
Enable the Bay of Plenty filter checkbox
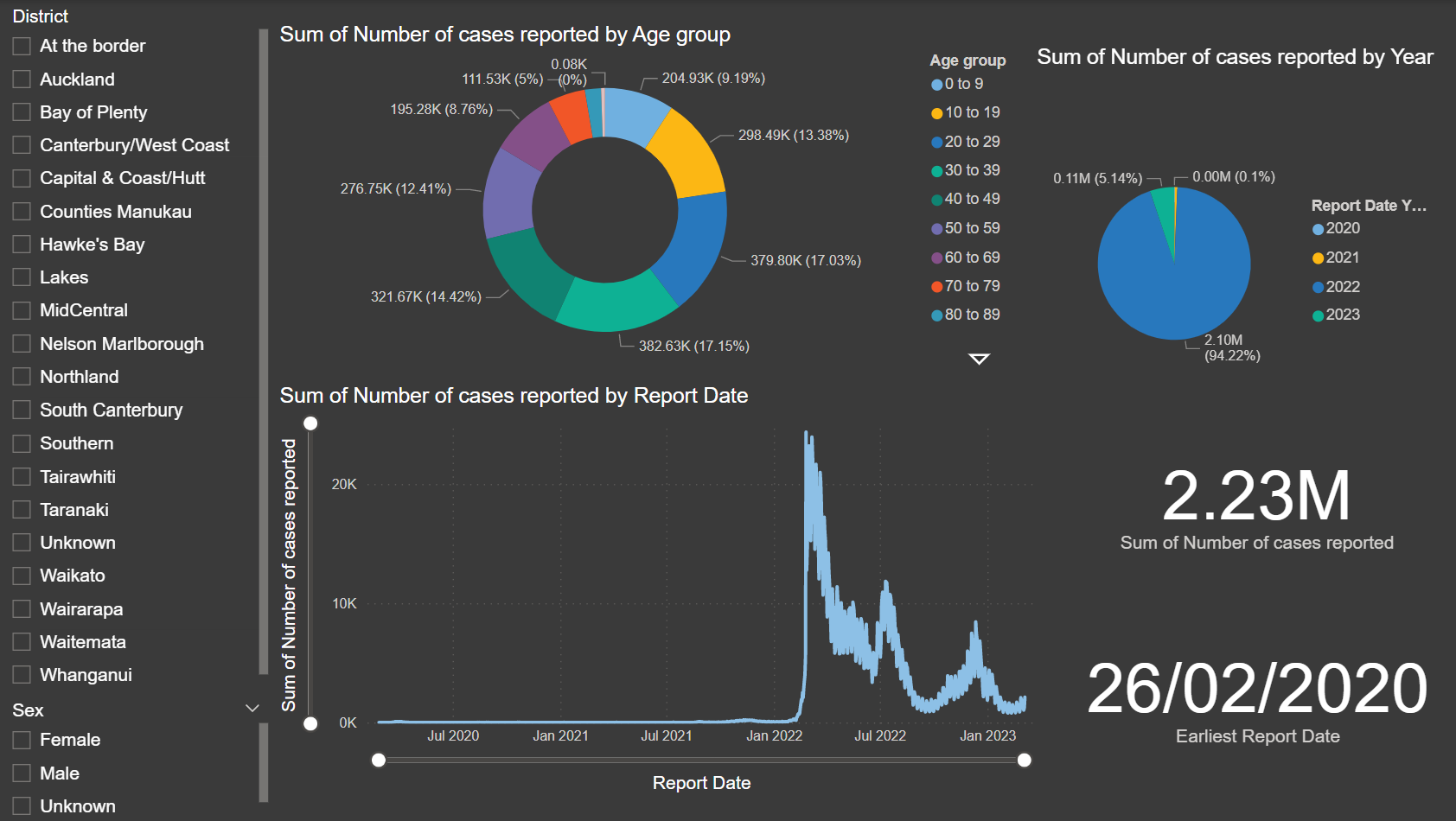(22, 112)
